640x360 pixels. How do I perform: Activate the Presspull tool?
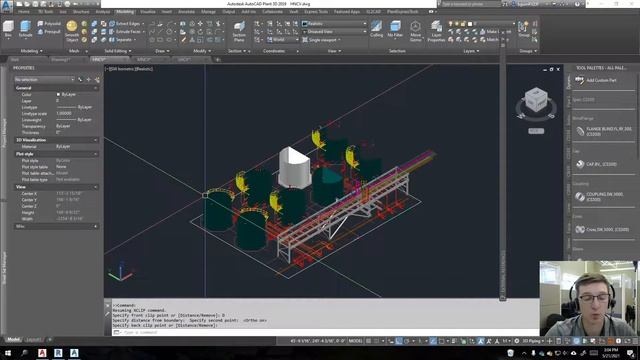pos(49,31)
